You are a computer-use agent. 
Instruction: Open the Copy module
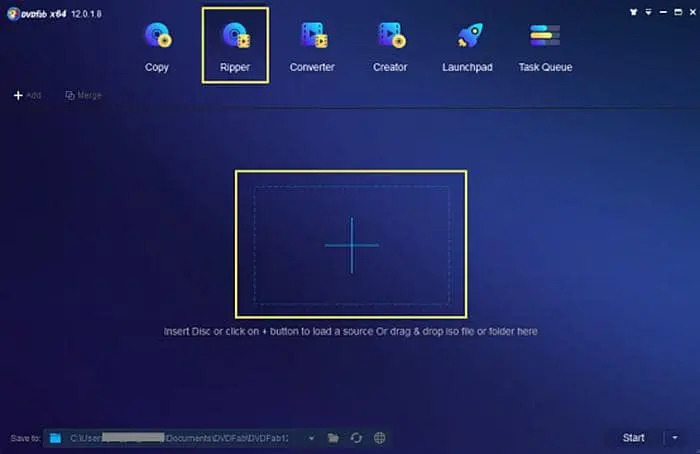[x=157, y=46]
